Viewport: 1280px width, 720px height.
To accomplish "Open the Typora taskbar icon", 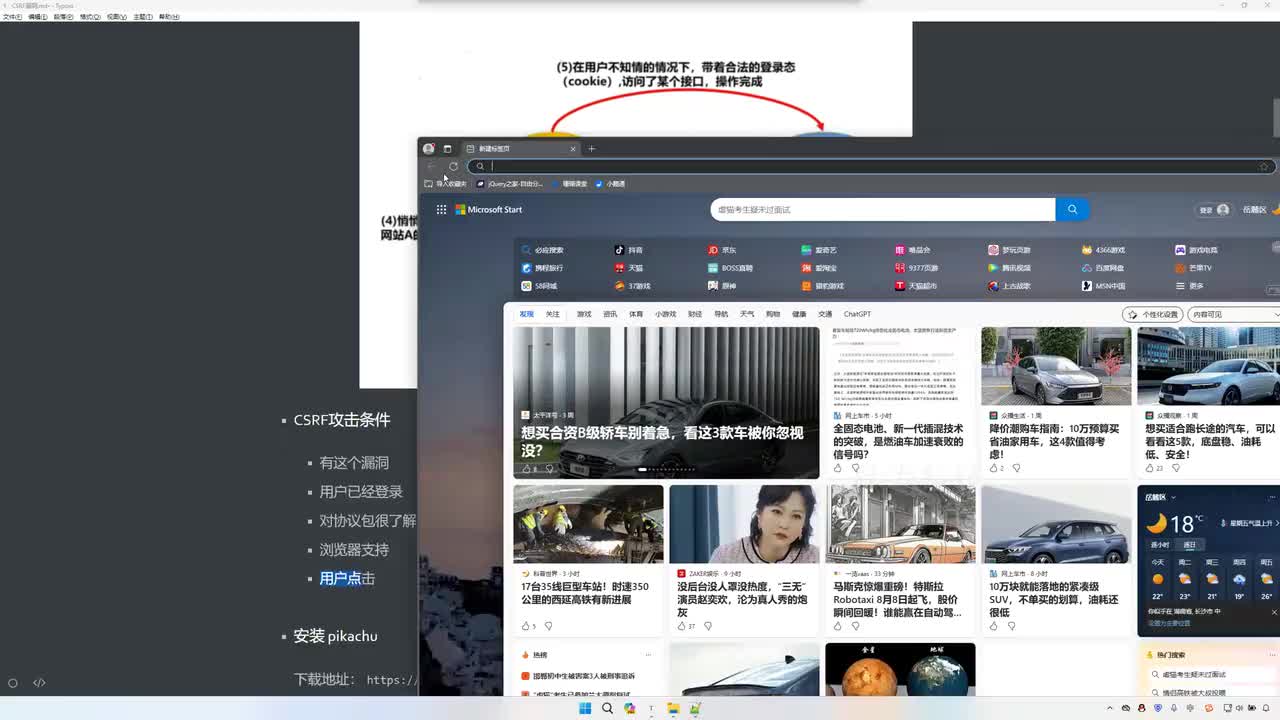I will [651, 708].
